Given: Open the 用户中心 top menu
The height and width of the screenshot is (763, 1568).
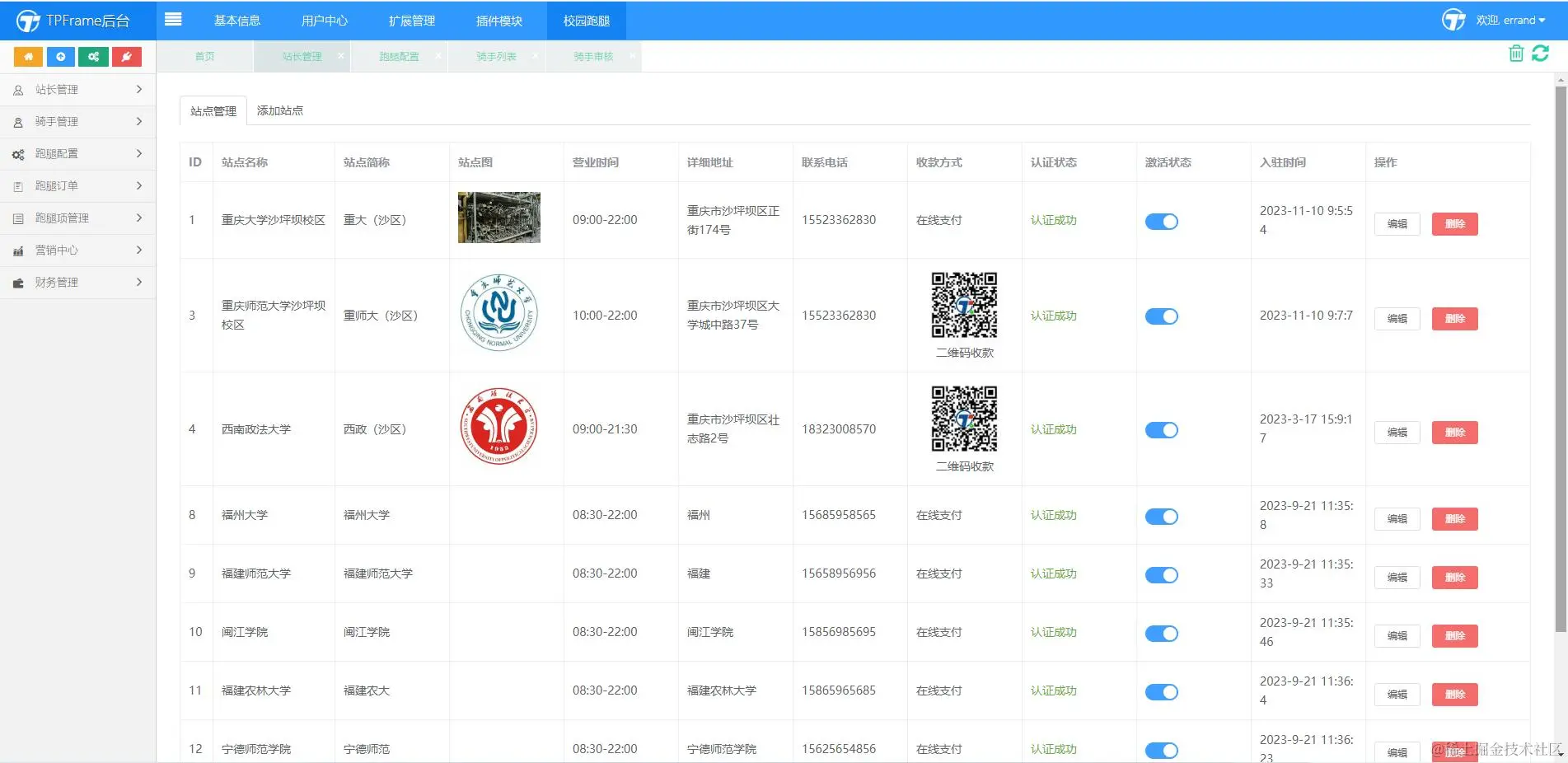Looking at the screenshot, I should pyautogui.click(x=325, y=21).
